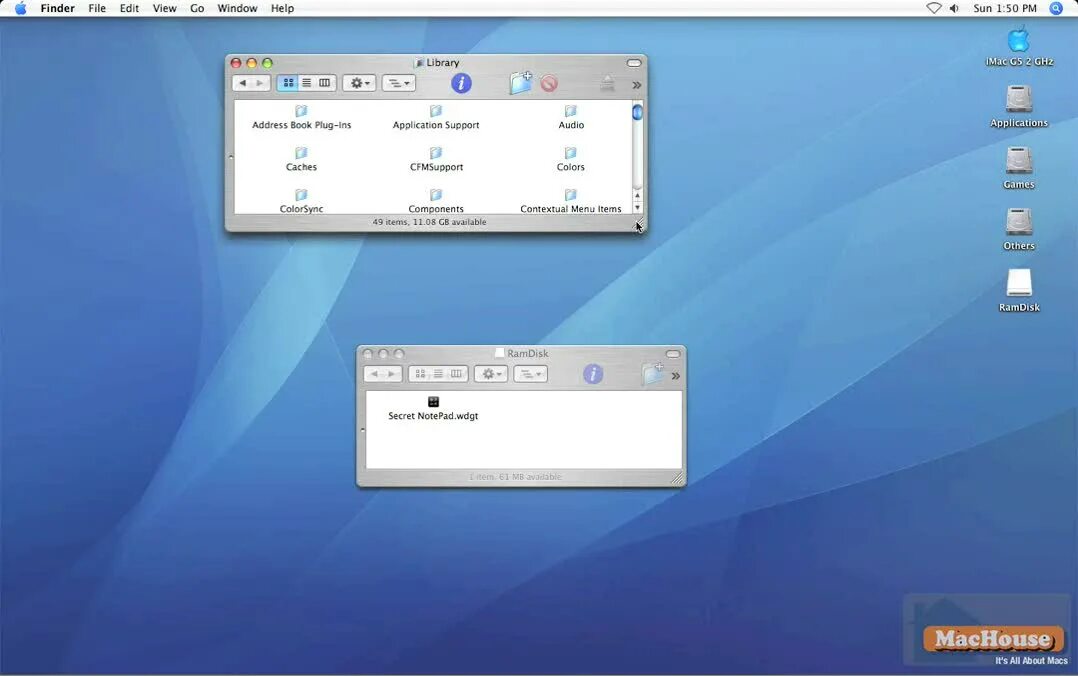Select the Games drive on desktop
The image size is (1078, 676).
[1019, 168]
